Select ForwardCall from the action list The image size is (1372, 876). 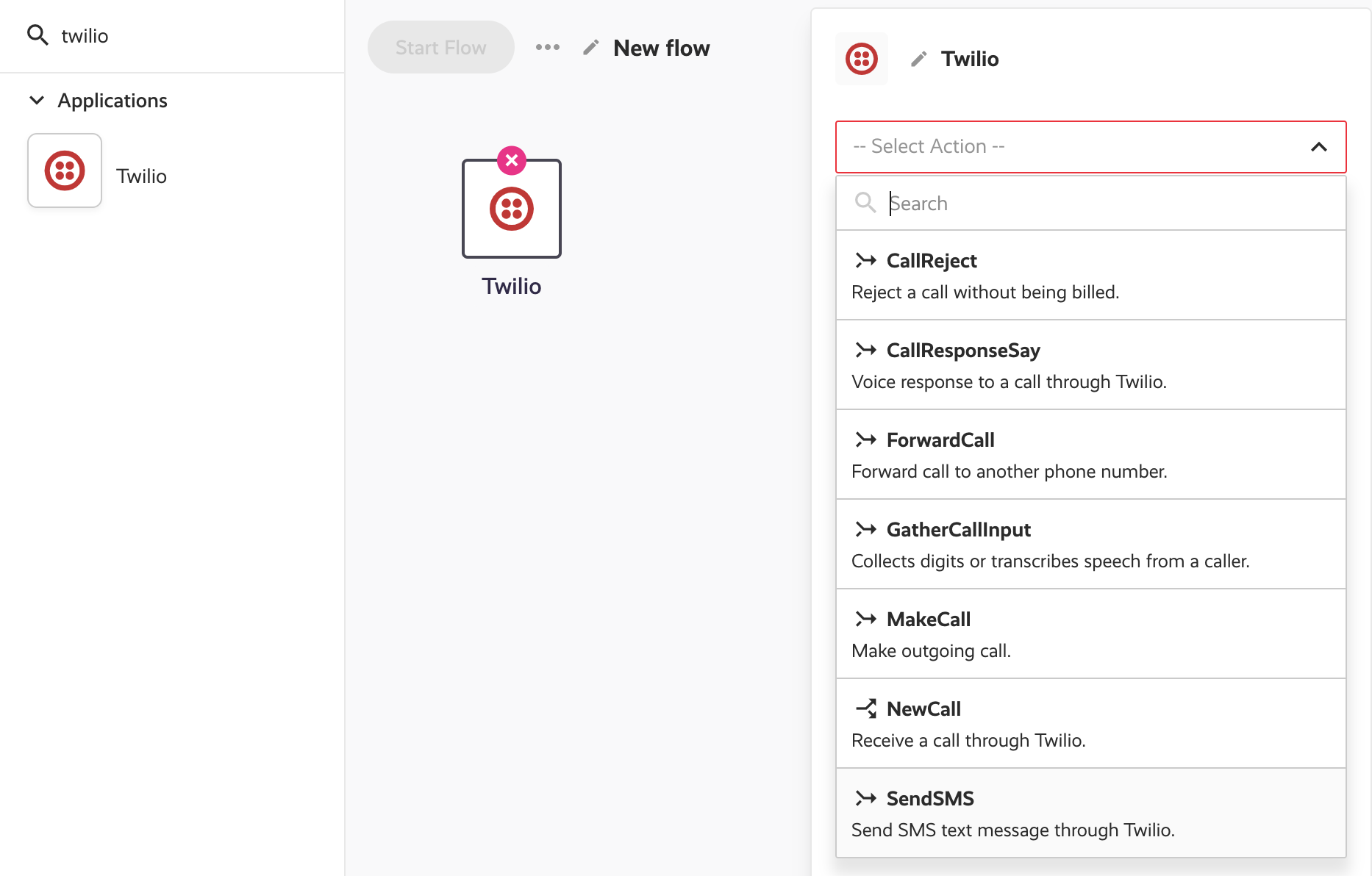[x=1090, y=455]
